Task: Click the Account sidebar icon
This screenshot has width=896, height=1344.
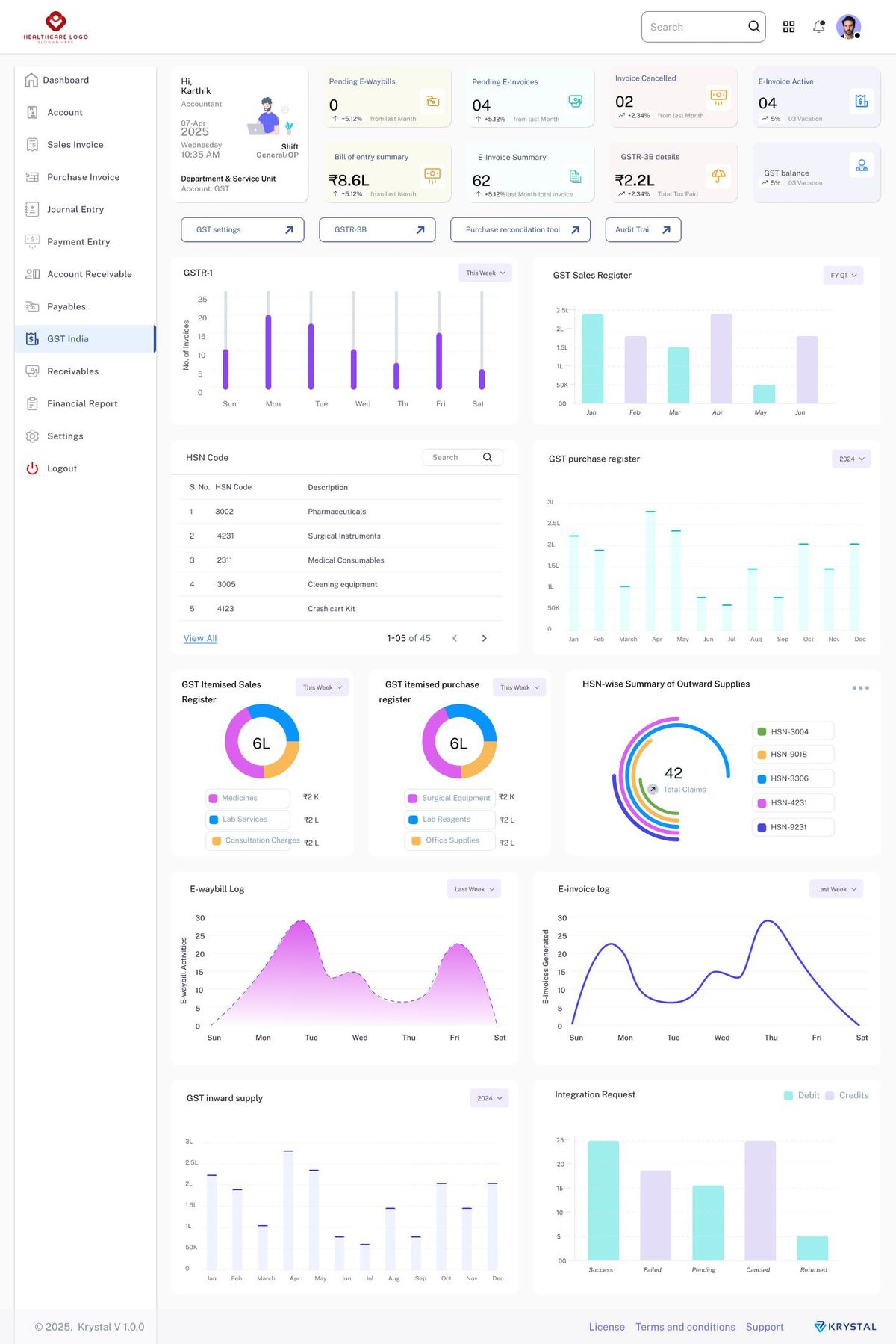Action: (x=32, y=112)
